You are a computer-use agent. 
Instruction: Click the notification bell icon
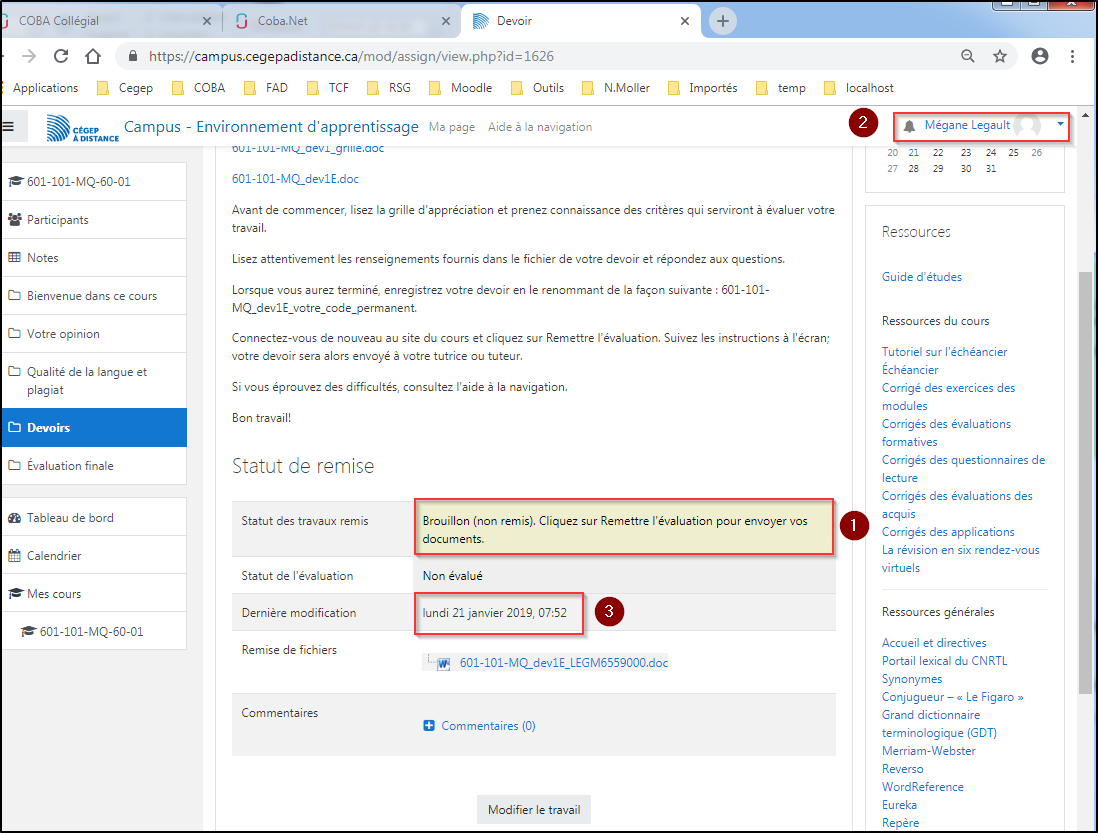(909, 126)
